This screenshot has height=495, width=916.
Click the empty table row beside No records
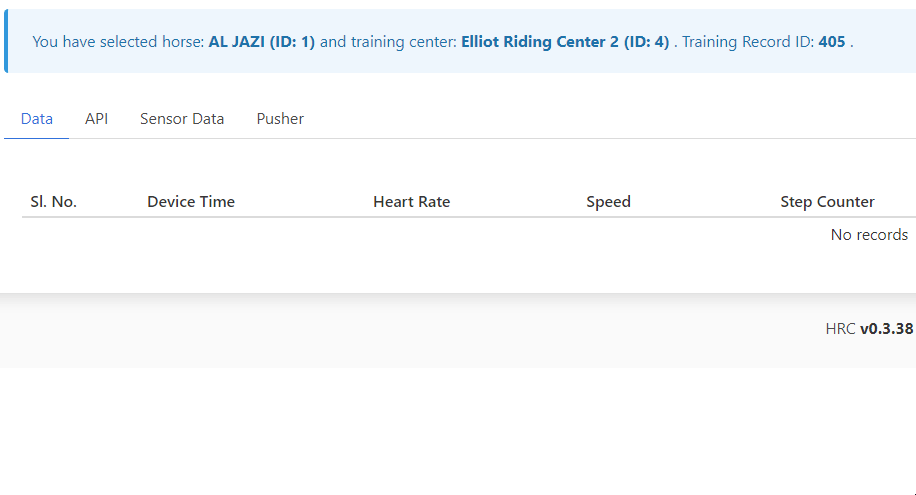400,235
